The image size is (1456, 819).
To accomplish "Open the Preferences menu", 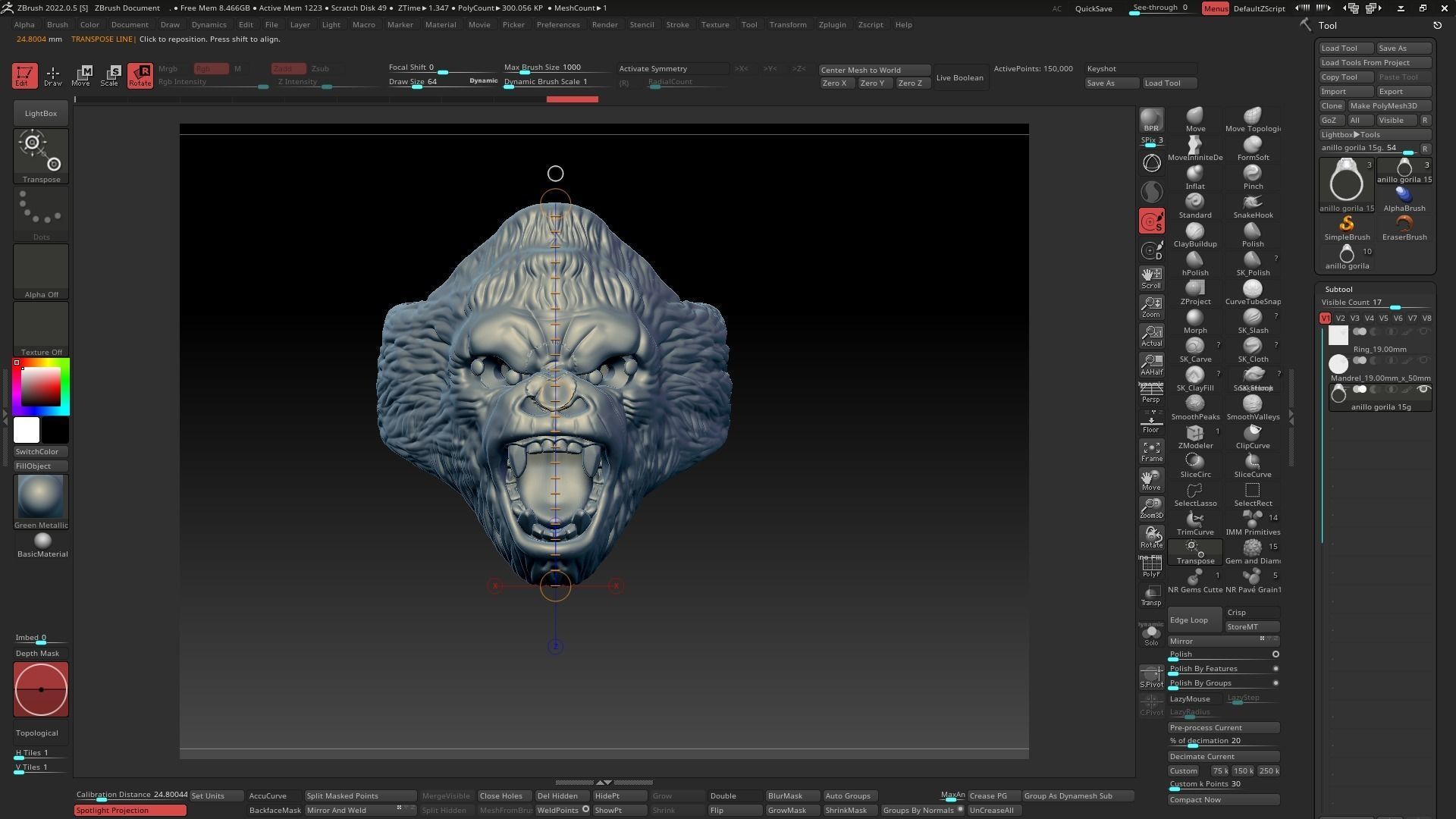I will pos(558,24).
